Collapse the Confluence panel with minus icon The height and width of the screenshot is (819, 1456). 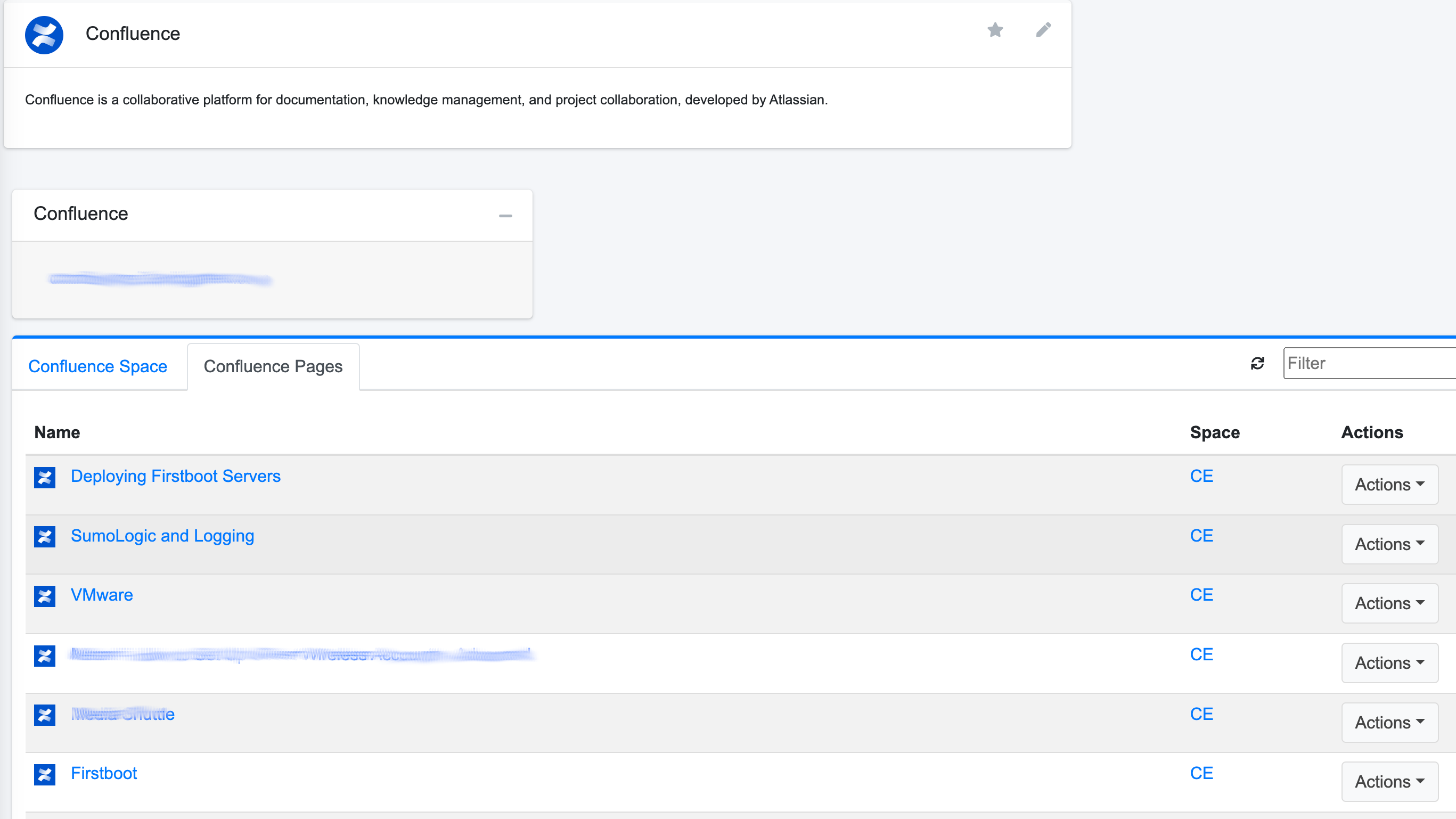click(505, 216)
